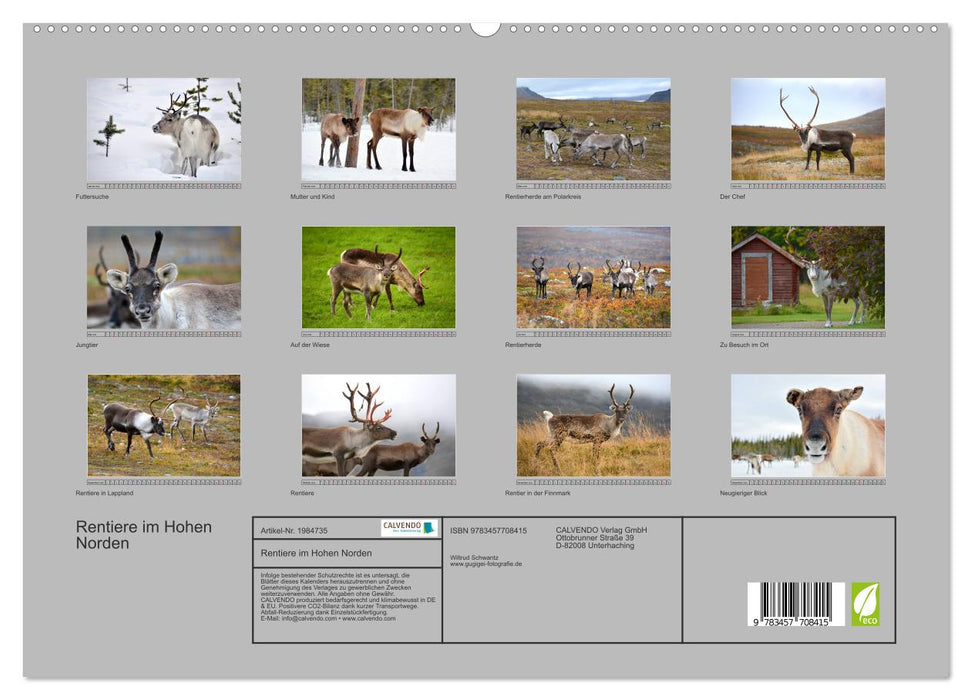The height and width of the screenshot is (700, 971).
Task: Click the Artikel-Nr. 1984735 label
Action: pos(295,530)
